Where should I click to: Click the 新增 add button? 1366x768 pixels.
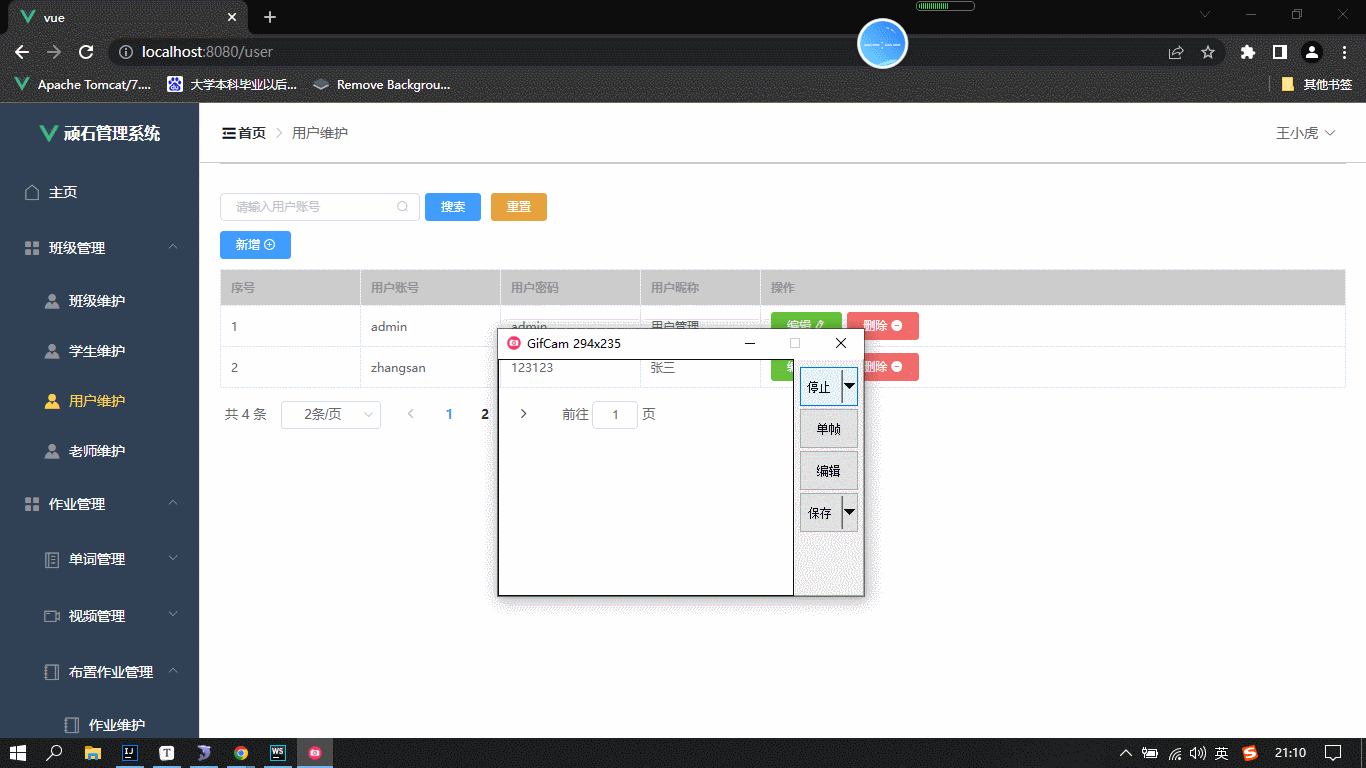(255, 245)
